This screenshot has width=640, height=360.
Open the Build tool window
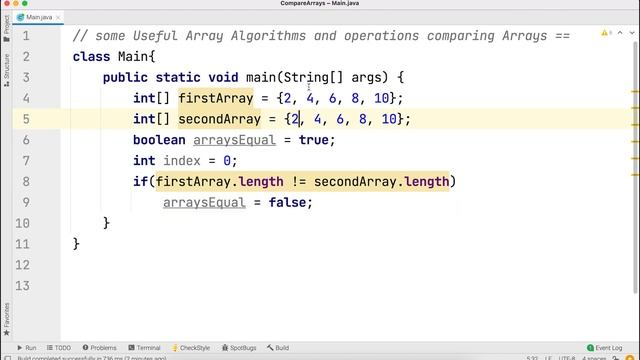[x=278, y=348]
